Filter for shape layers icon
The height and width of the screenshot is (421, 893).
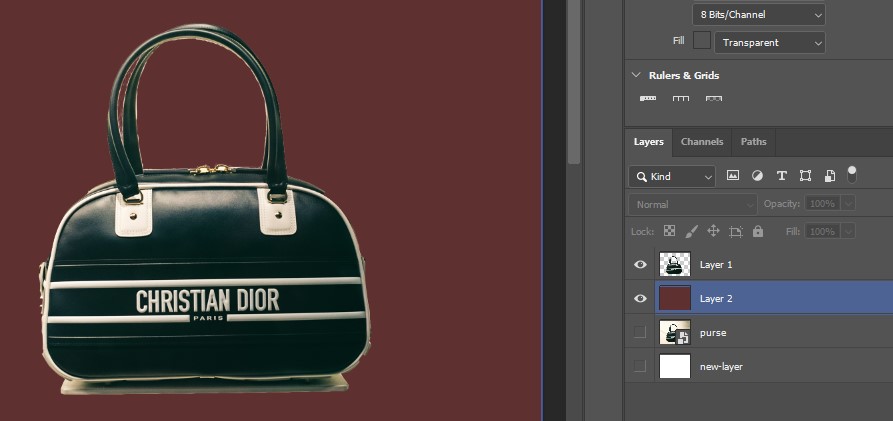coord(805,176)
